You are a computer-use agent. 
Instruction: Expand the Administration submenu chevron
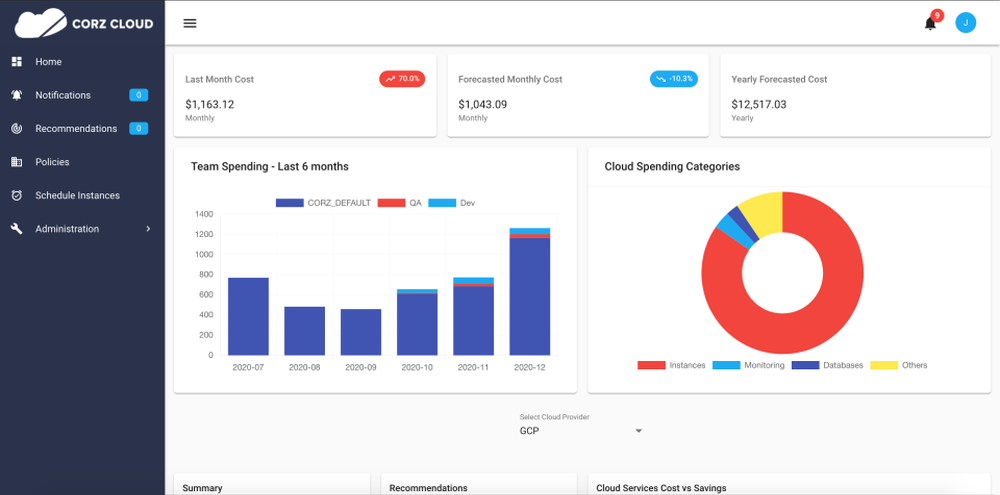pyautogui.click(x=148, y=228)
